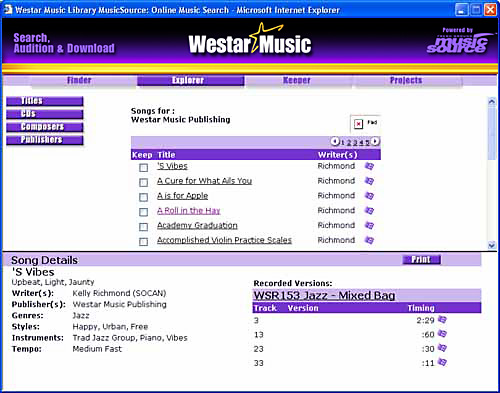500x393 pixels.
Task: Play the 2:29 version of track 3
Action: click(442, 320)
